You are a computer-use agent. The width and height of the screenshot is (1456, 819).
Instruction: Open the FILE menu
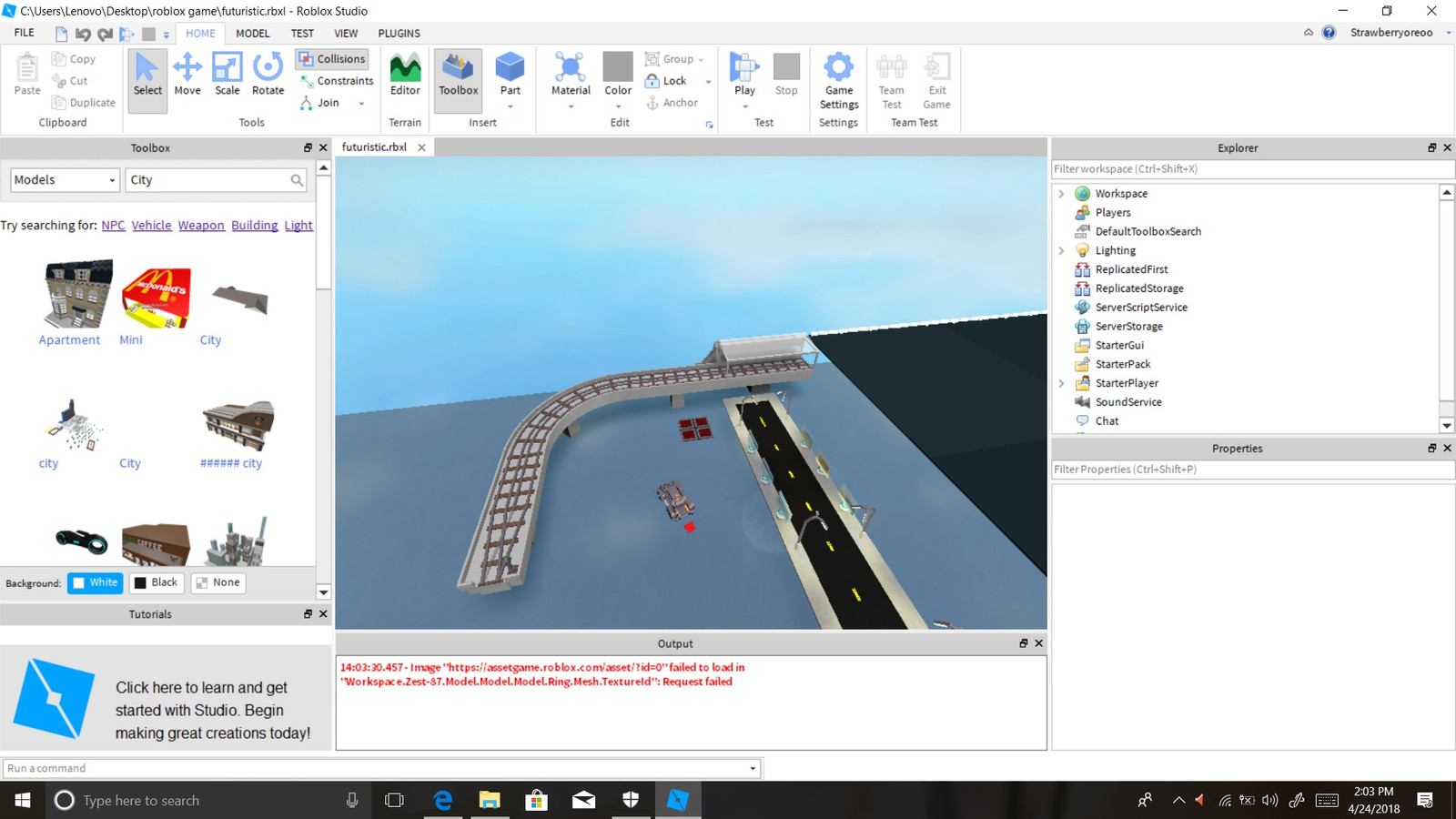pyautogui.click(x=25, y=33)
